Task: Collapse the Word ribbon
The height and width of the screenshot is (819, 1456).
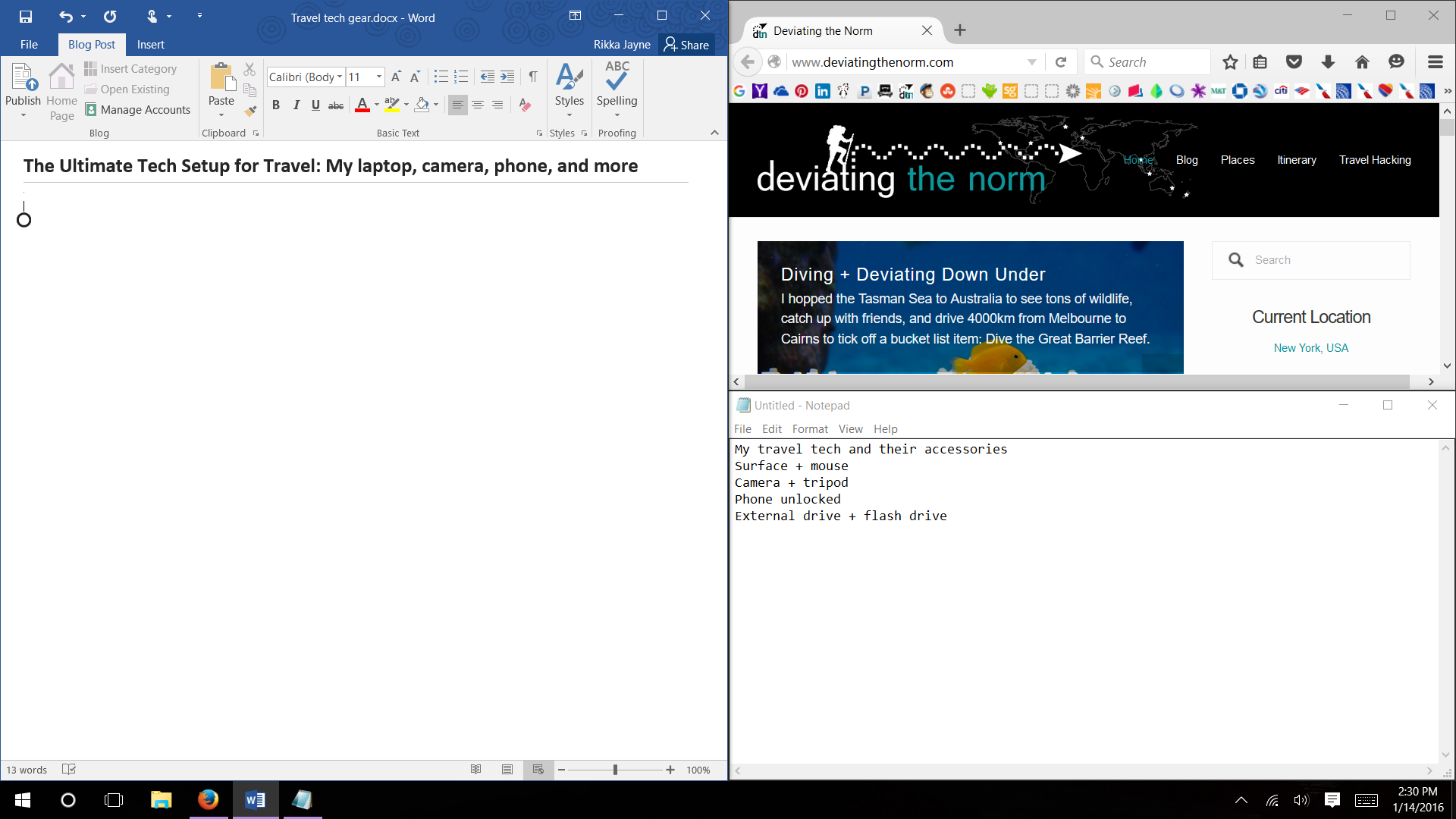Action: coord(714,133)
